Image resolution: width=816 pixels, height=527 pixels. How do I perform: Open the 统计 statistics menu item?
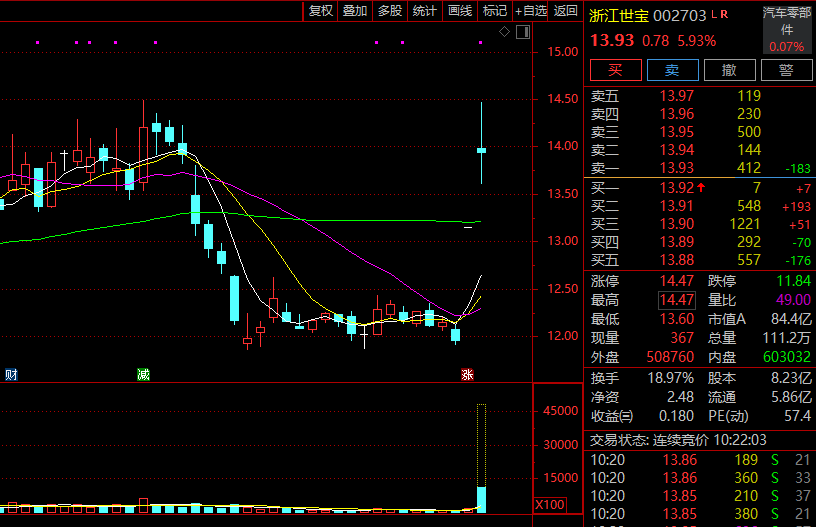(x=425, y=11)
